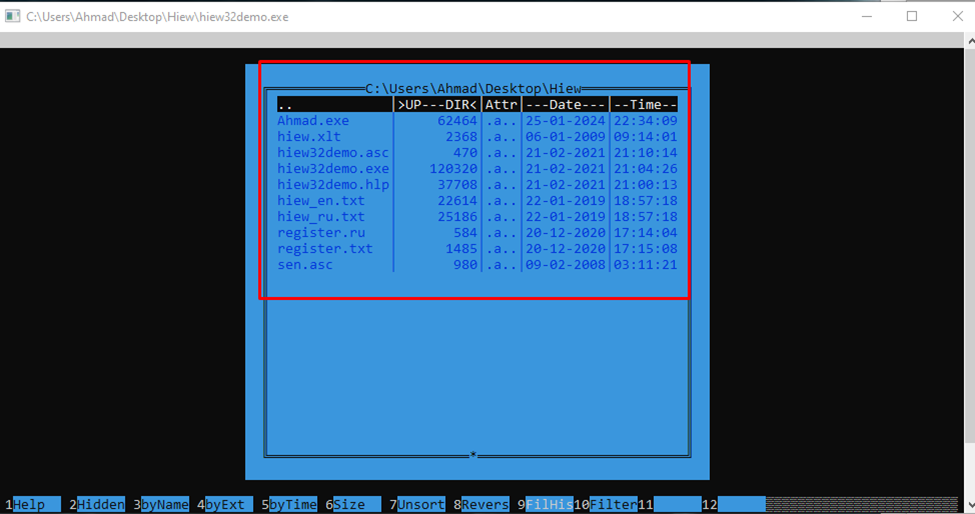The height and width of the screenshot is (514, 975).
Task: Minimize the hiew32demo.exe window
Action: point(867,16)
